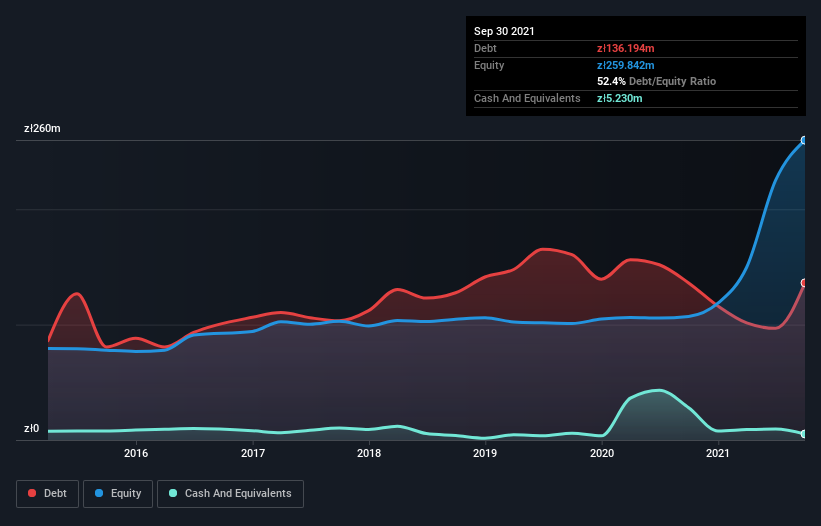
Task: Click the blue Equity legend dot
Action: coord(99,493)
